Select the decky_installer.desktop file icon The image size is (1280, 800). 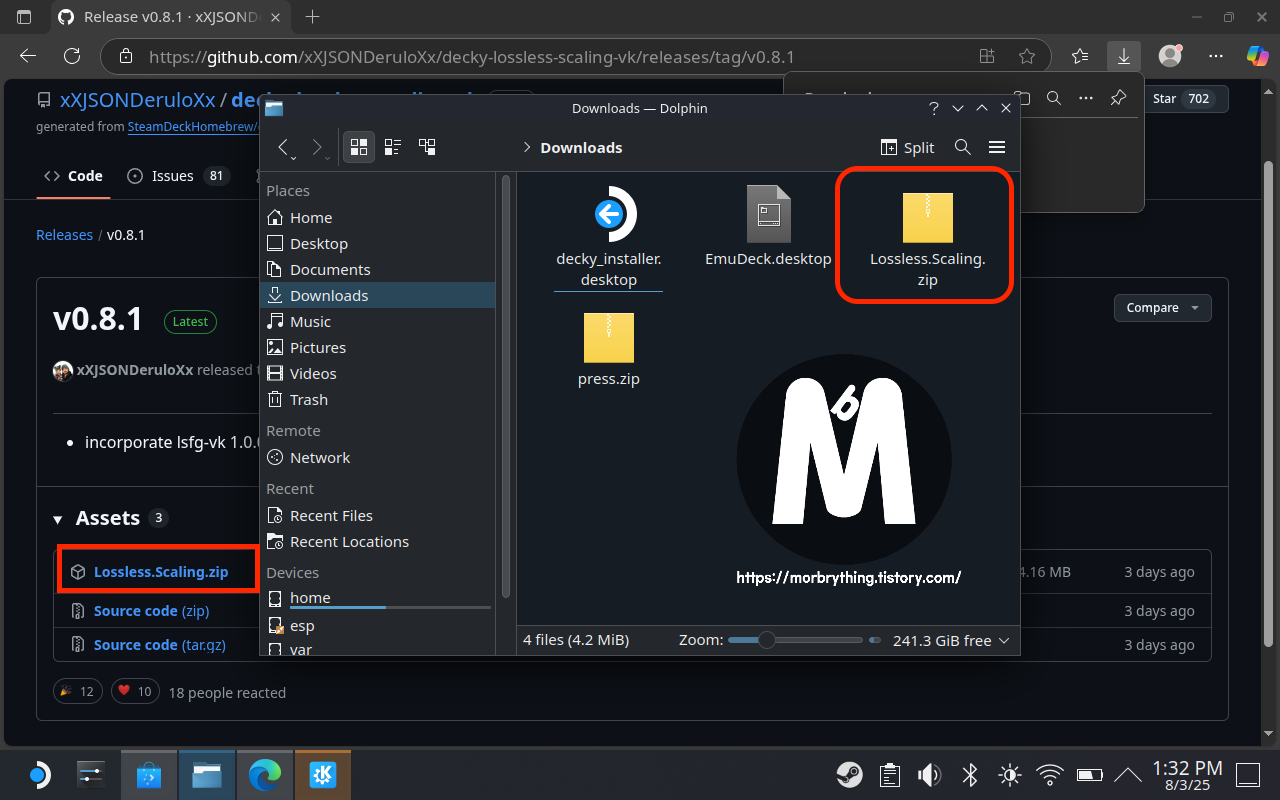(609, 213)
